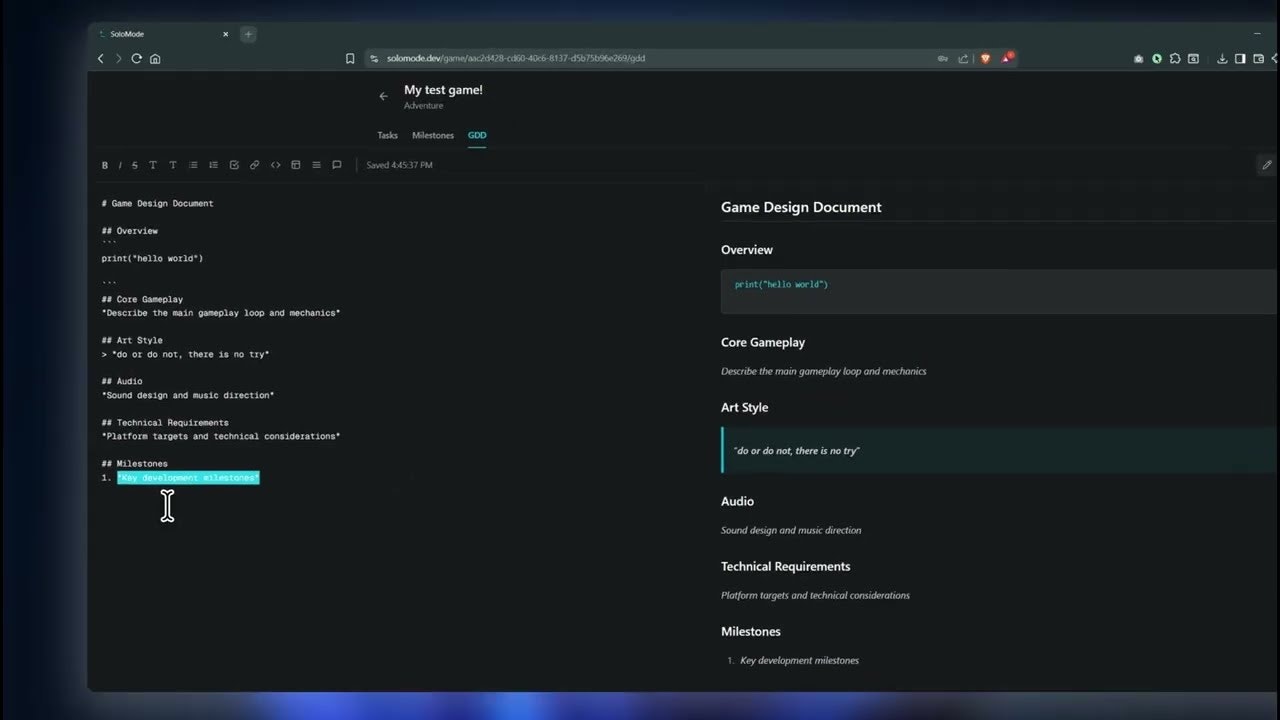
Task: Click the 'Adventure' genre label
Action: tap(424, 106)
